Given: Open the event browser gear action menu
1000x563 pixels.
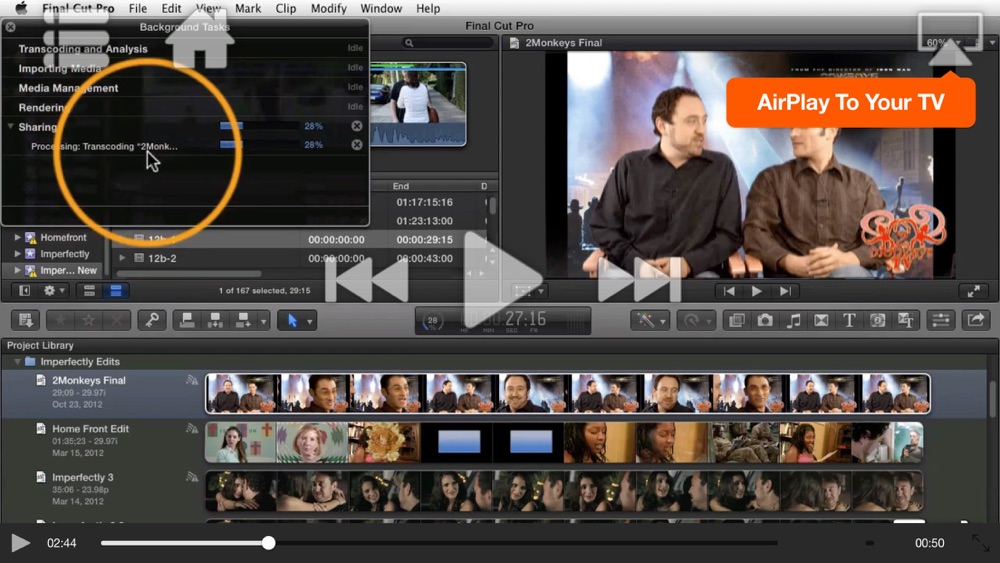Looking at the screenshot, I should click(53, 291).
